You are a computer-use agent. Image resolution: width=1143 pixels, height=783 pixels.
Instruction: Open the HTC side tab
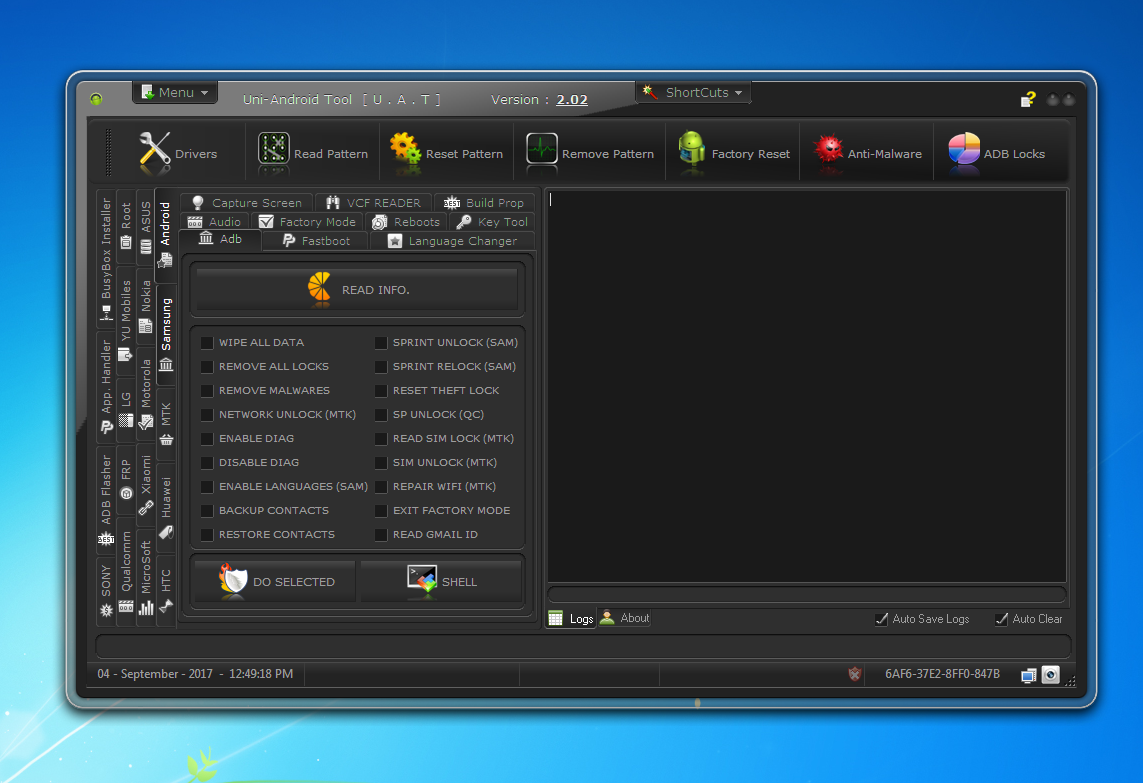pyautogui.click(x=166, y=590)
